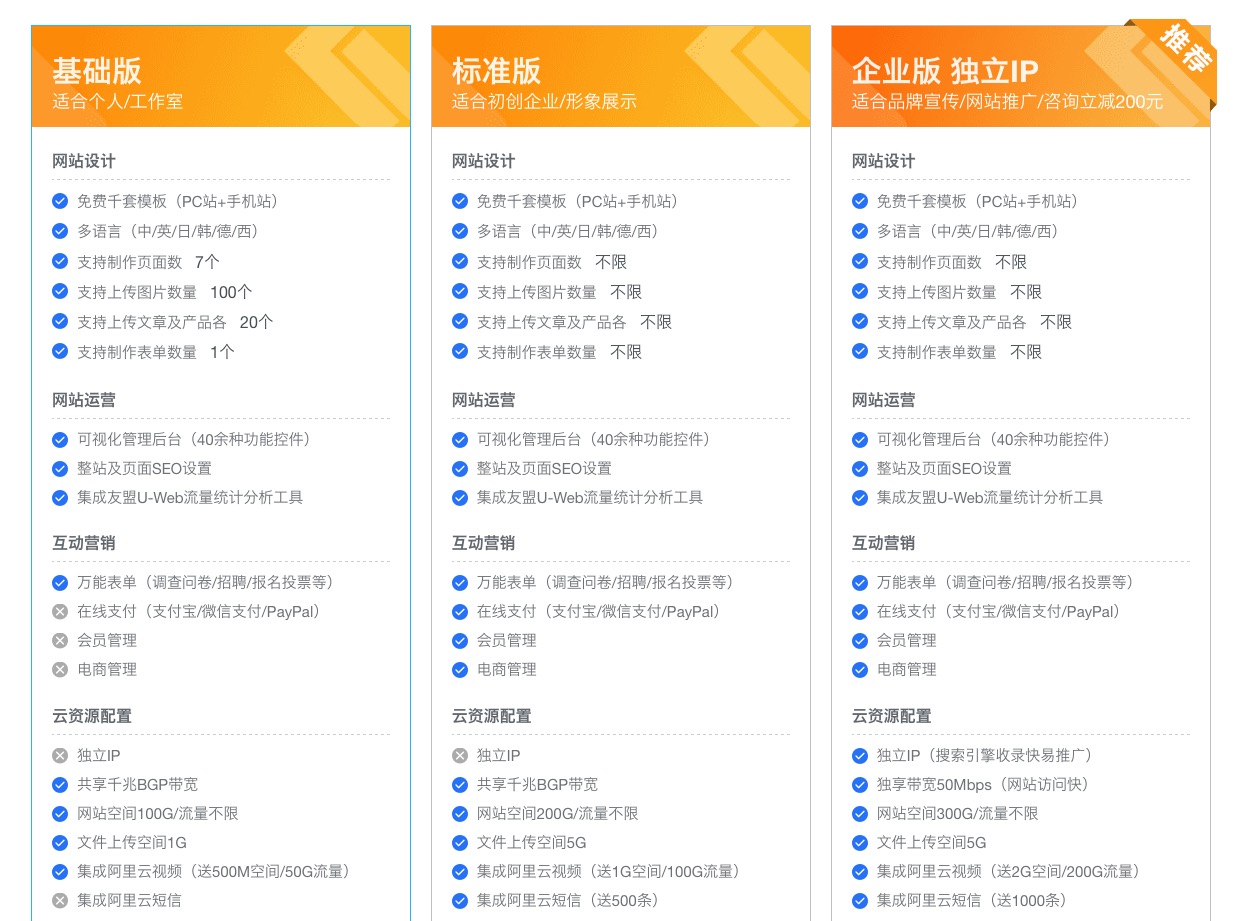Click the check icon beside 支持上传文章及产品各 20个

pos(60,321)
